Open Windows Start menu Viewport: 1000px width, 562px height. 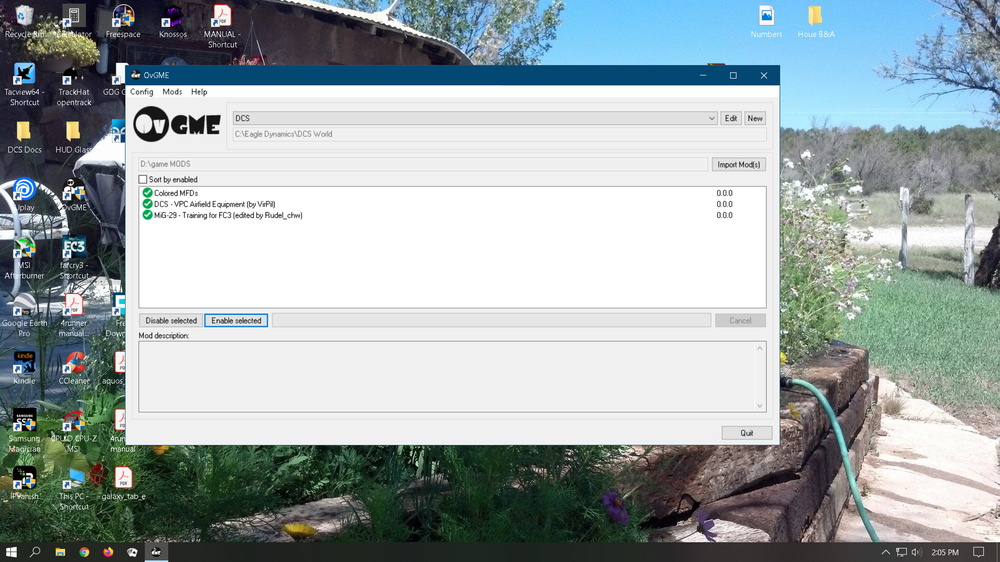pyautogui.click(x=11, y=552)
